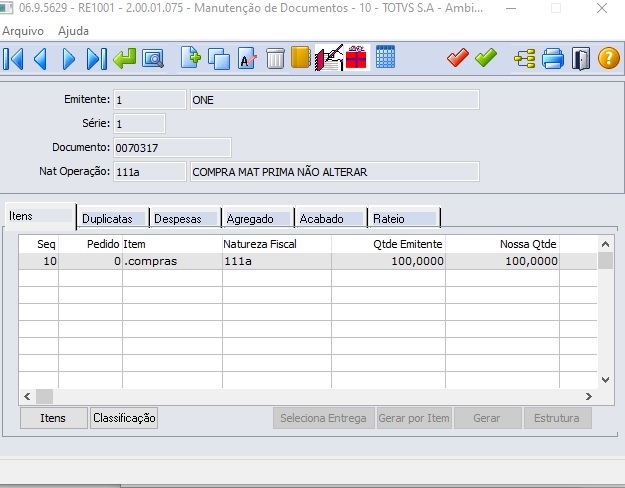
Task: Click the green go-to arrow icon
Action: coord(125,59)
